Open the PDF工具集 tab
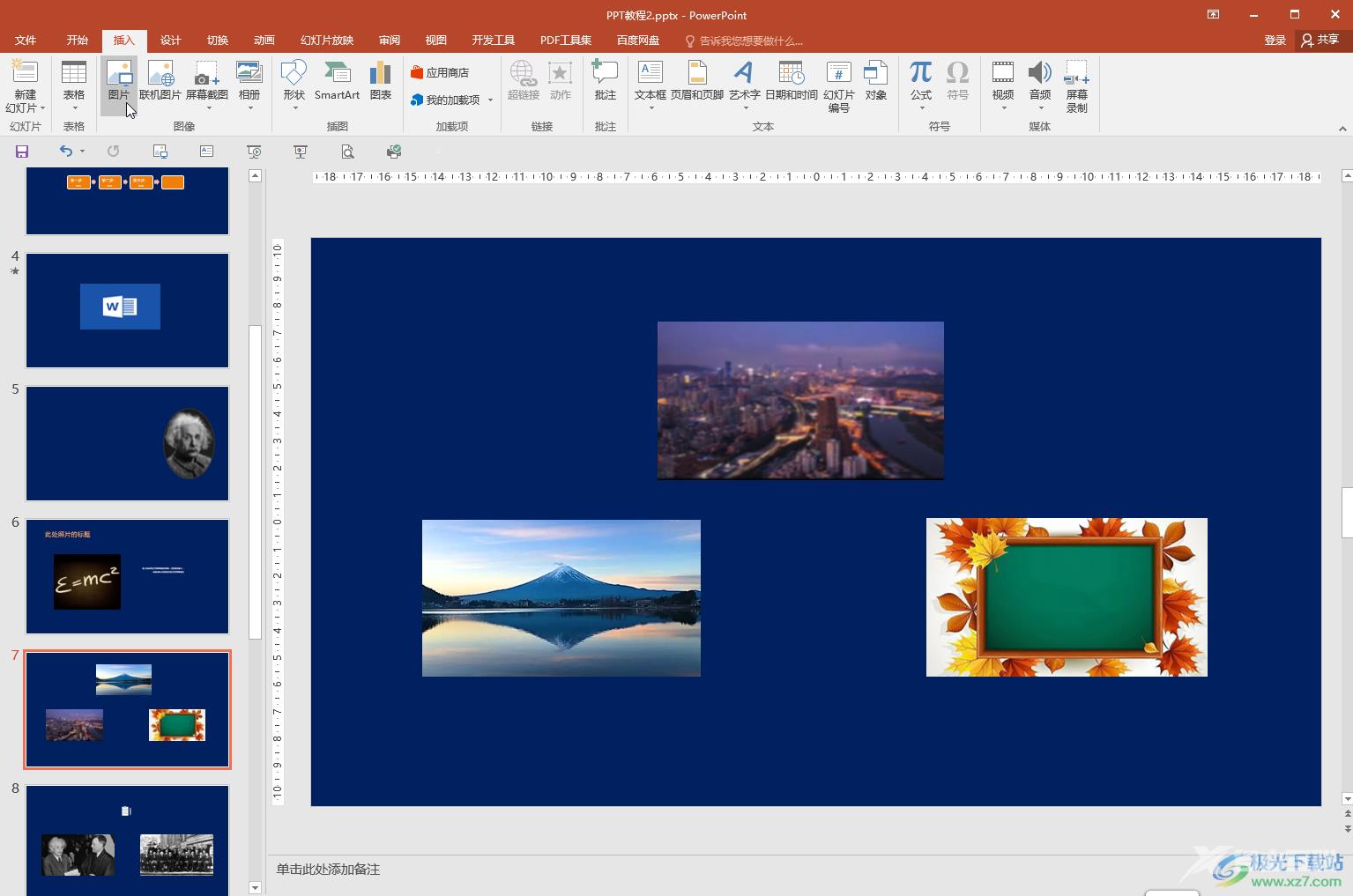The width and height of the screenshot is (1353, 896). tap(566, 41)
